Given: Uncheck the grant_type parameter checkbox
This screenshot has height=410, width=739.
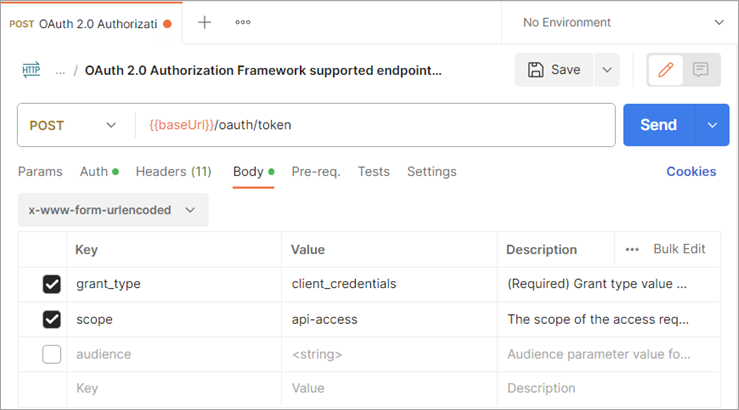Looking at the screenshot, I should pos(52,284).
